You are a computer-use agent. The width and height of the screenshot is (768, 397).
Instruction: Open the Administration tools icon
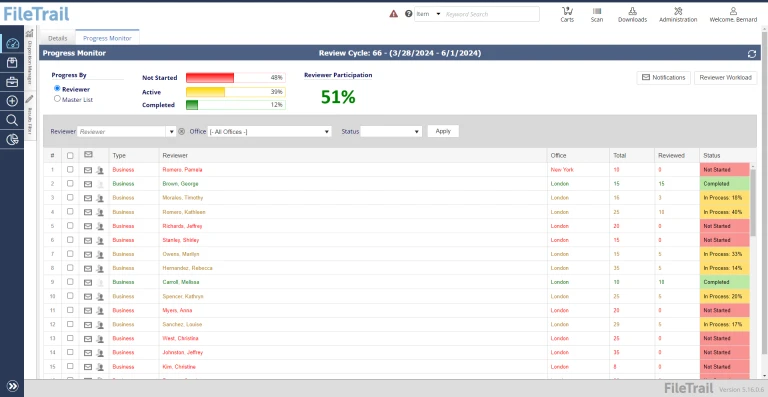[x=678, y=14]
